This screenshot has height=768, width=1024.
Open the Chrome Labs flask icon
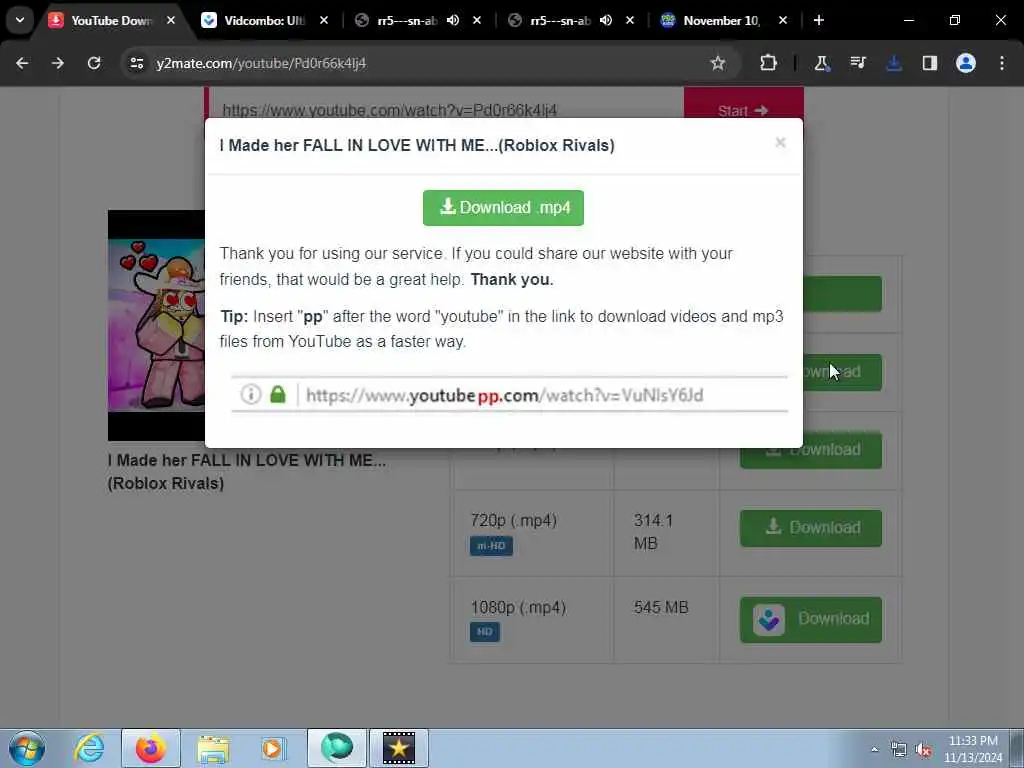[822, 63]
